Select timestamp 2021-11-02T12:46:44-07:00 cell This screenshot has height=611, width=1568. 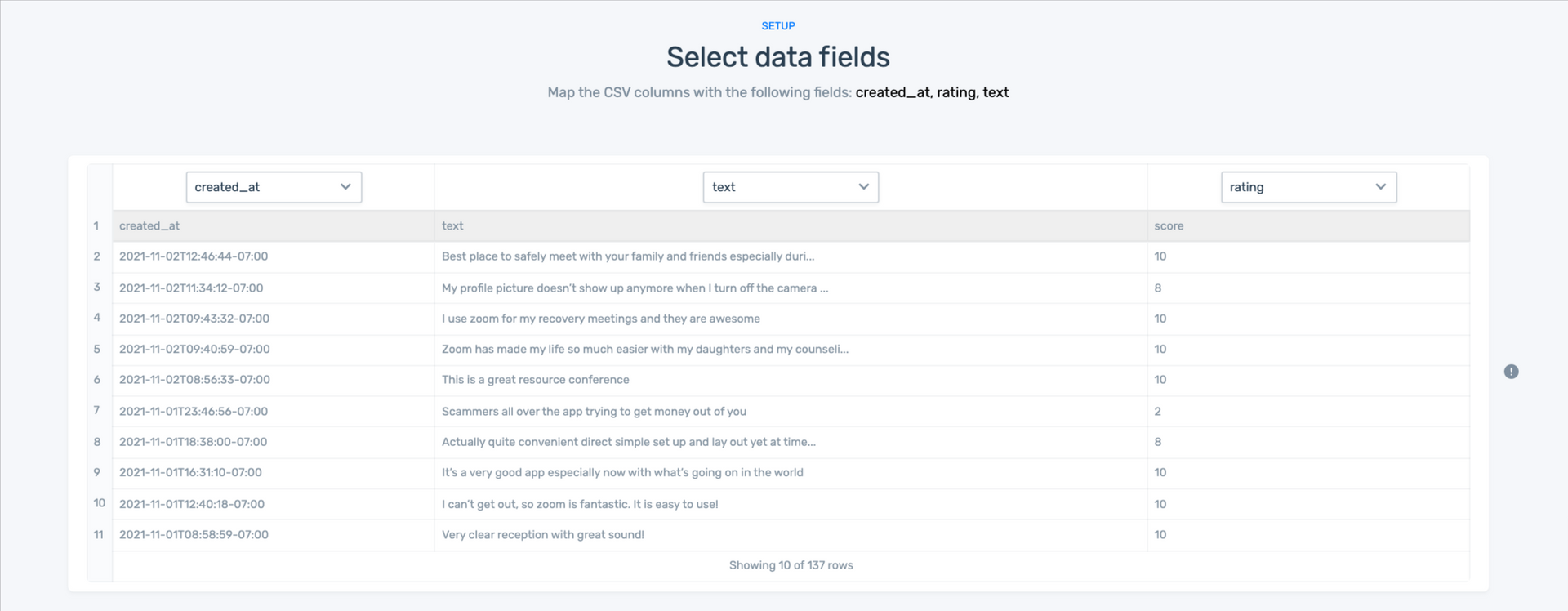[x=194, y=256]
